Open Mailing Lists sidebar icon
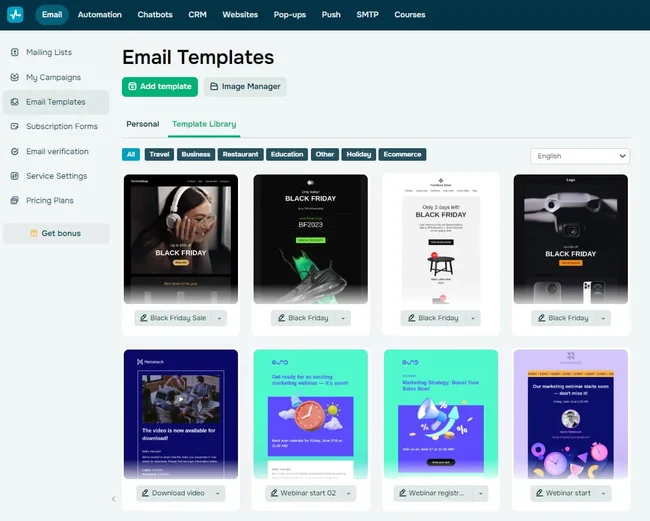The width and height of the screenshot is (650, 521). (14, 52)
